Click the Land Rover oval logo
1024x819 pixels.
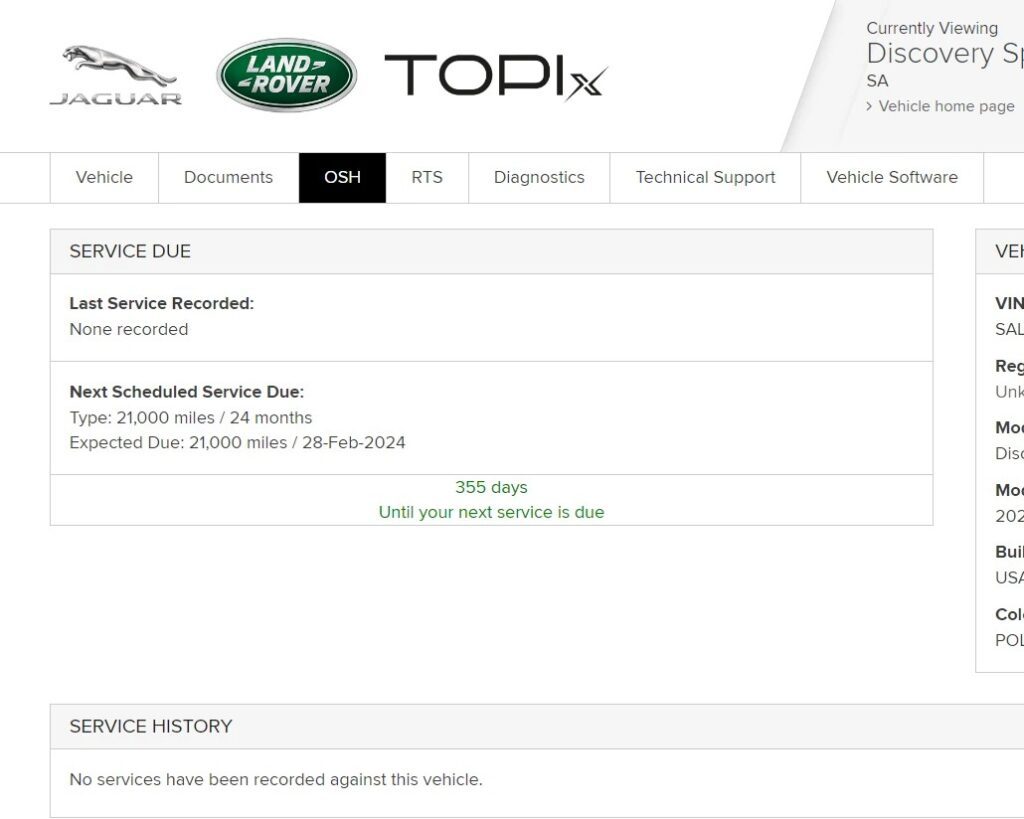(x=287, y=74)
